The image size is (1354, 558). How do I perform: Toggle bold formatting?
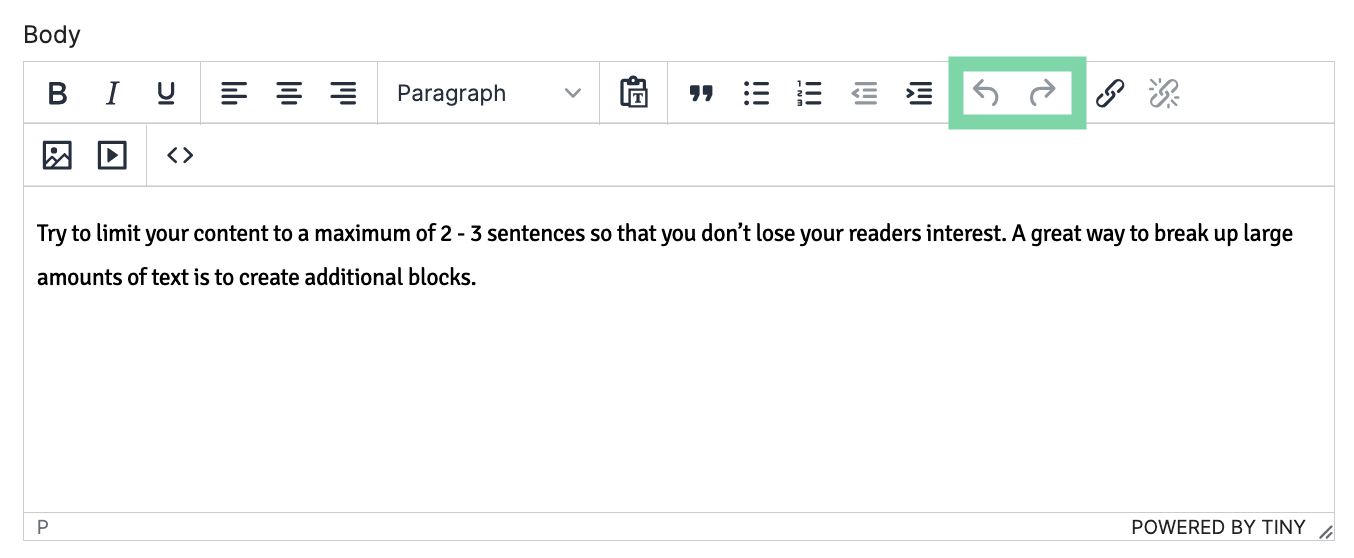58,94
